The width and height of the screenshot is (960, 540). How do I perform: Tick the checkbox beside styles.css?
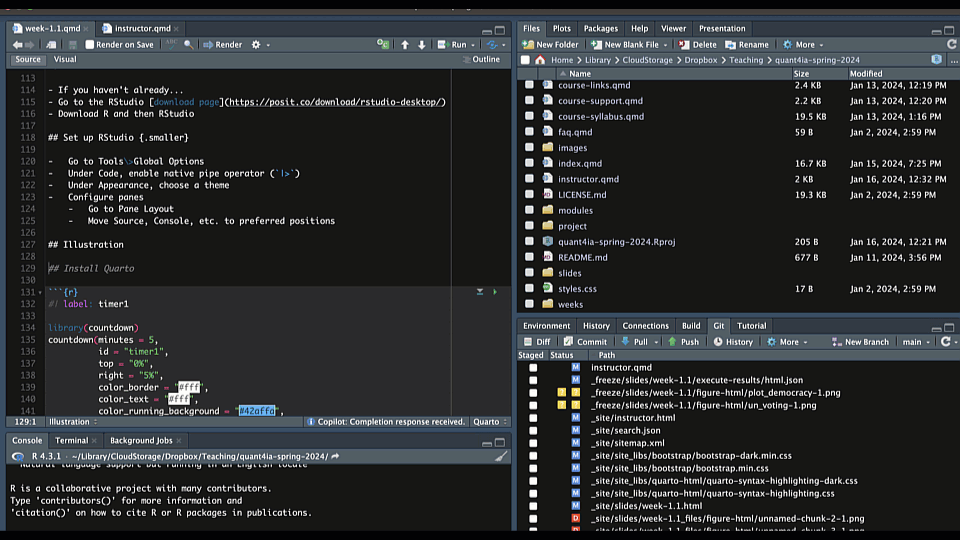coord(530,288)
